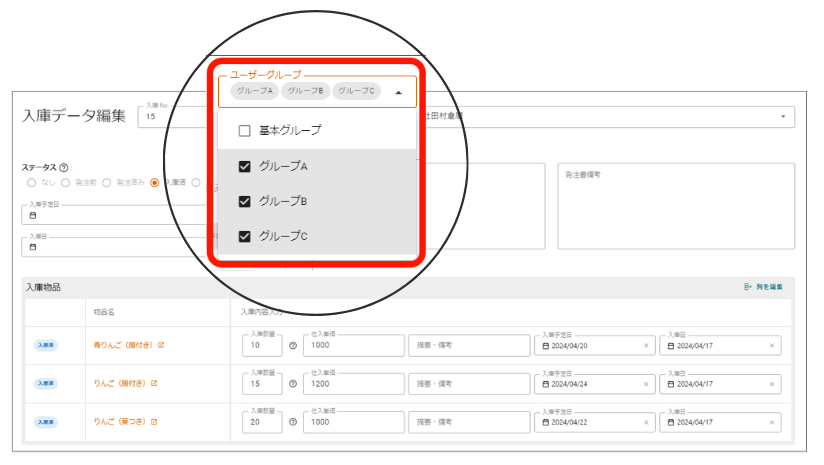Screen dimensions: 824x465
Task: Click the help icon beside ステータス
Action: coord(64,168)
